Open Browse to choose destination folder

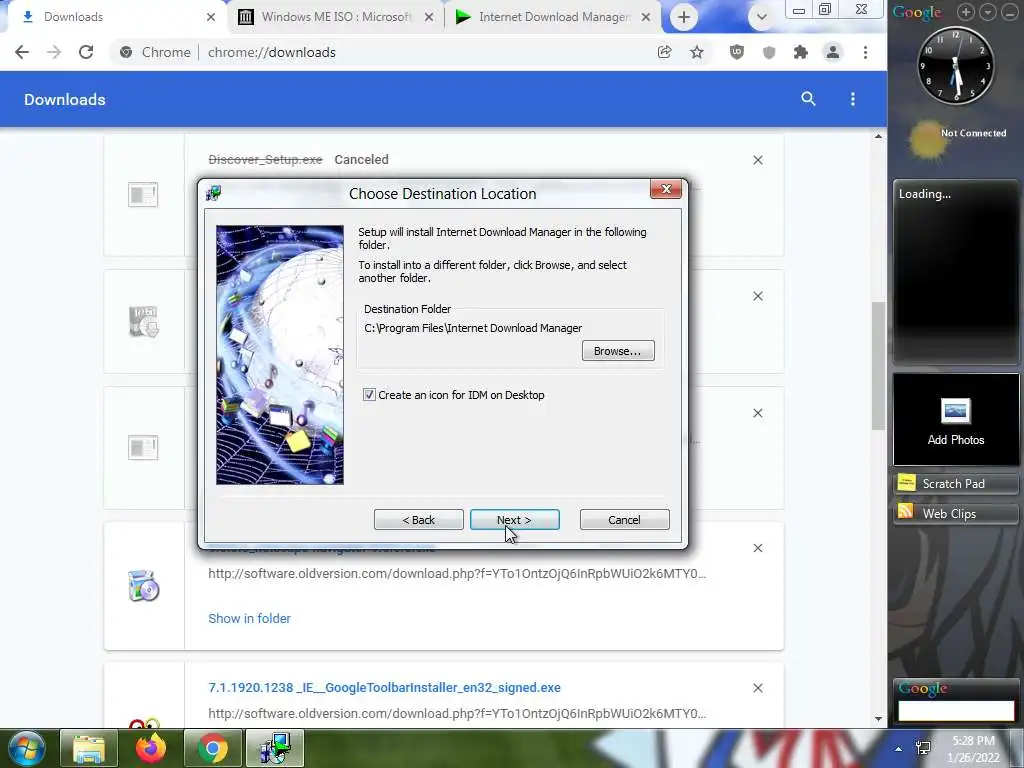[x=618, y=351]
